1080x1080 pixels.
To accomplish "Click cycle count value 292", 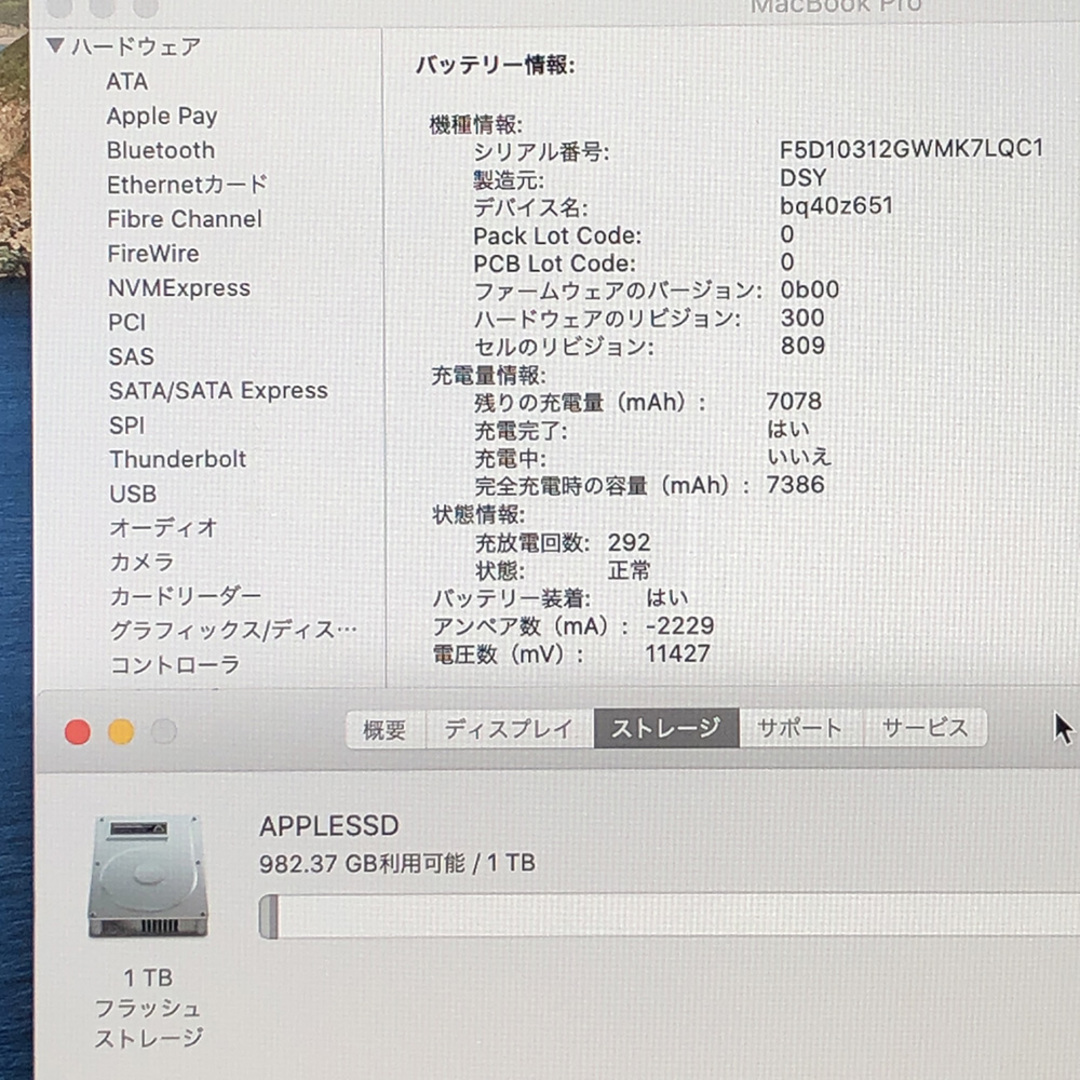I will [x=629, y=543].
